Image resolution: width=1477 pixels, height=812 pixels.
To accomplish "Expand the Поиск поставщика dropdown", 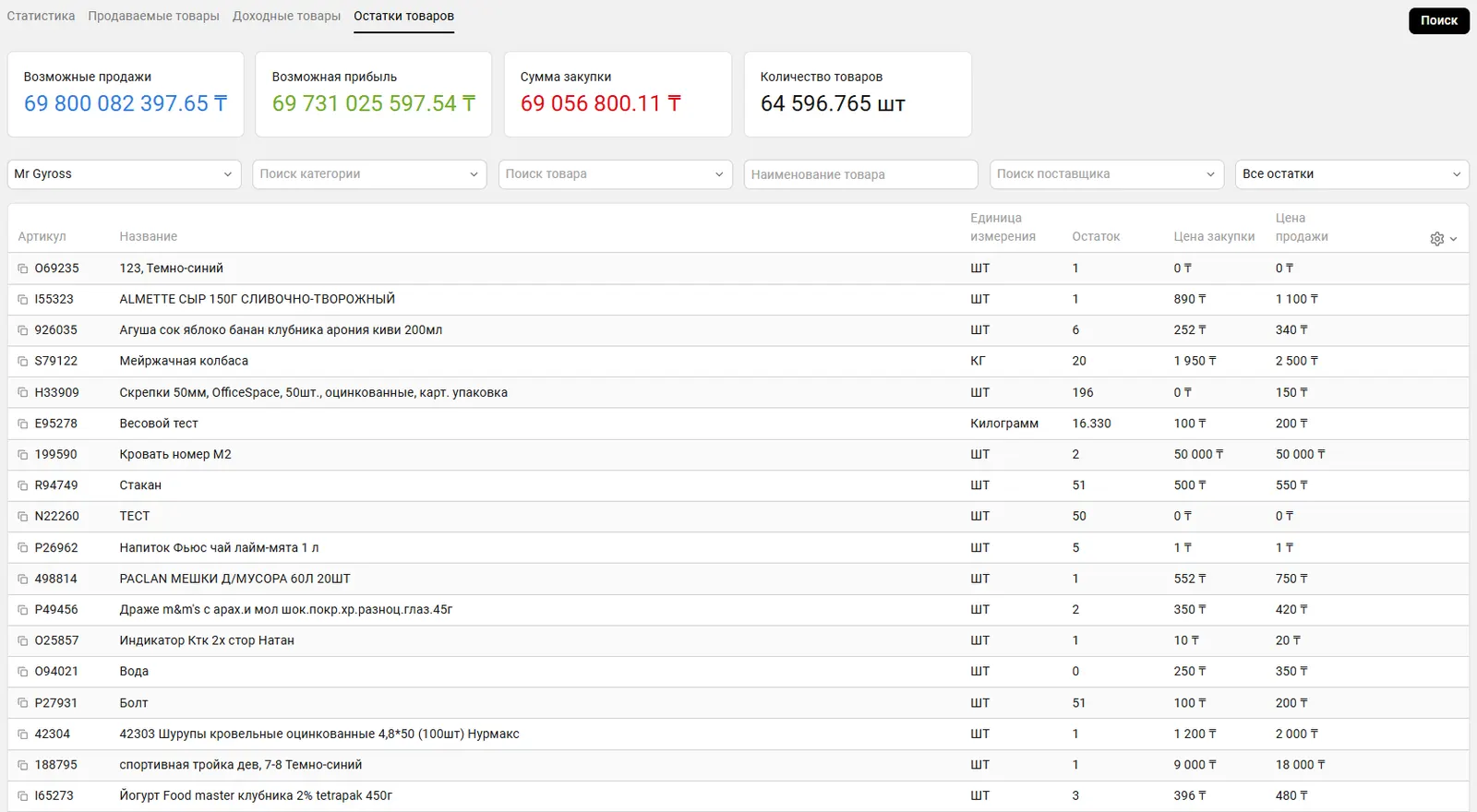I will click(x=1106, y=174).
